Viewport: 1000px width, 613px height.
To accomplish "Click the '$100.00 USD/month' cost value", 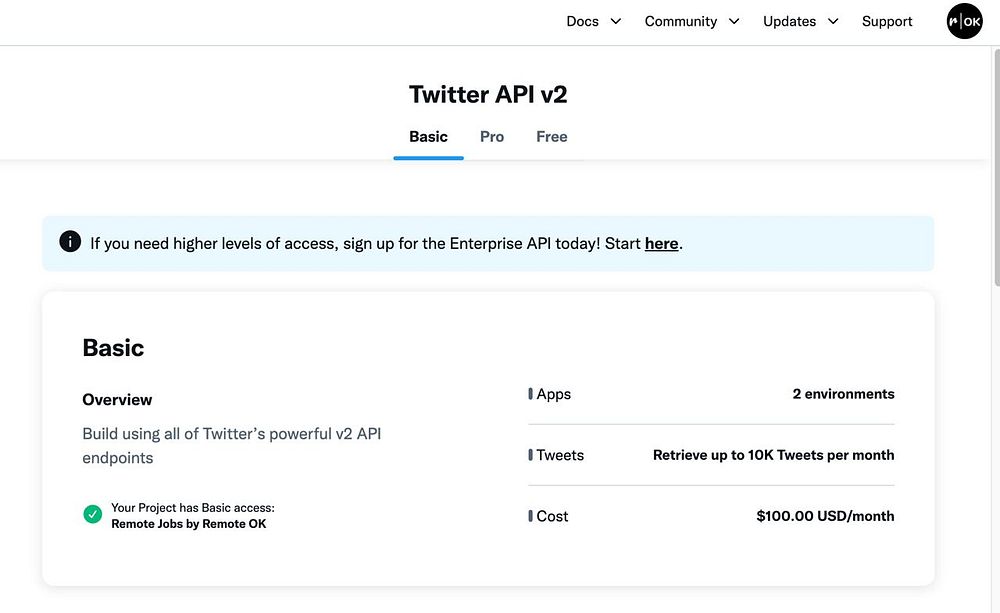I will [825, 516].
